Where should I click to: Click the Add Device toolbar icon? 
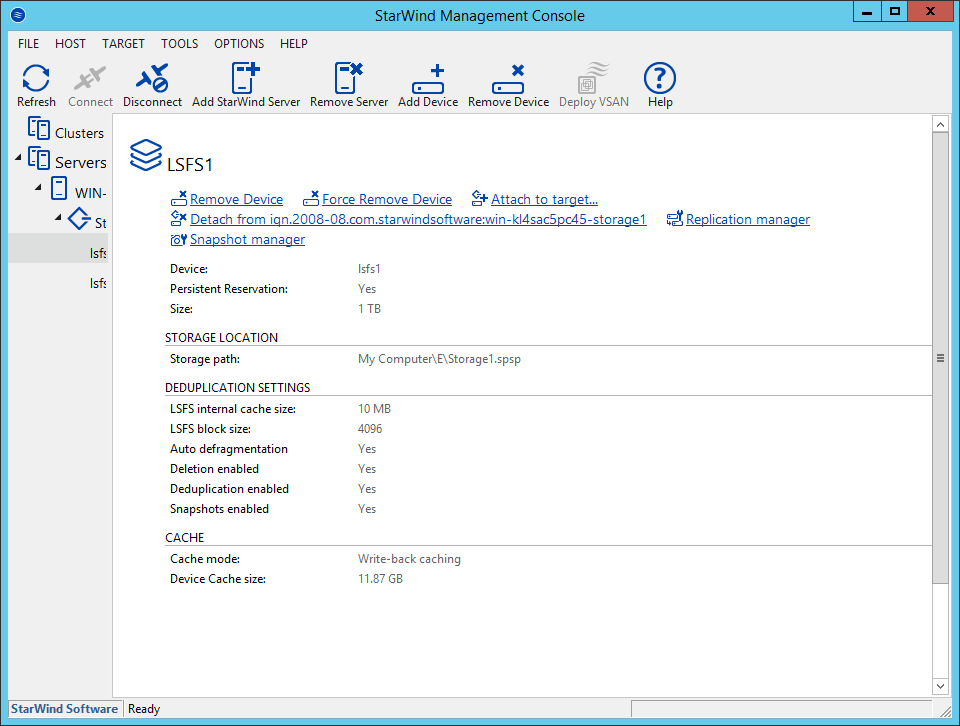pyautogui.click(x=428, y=78)
